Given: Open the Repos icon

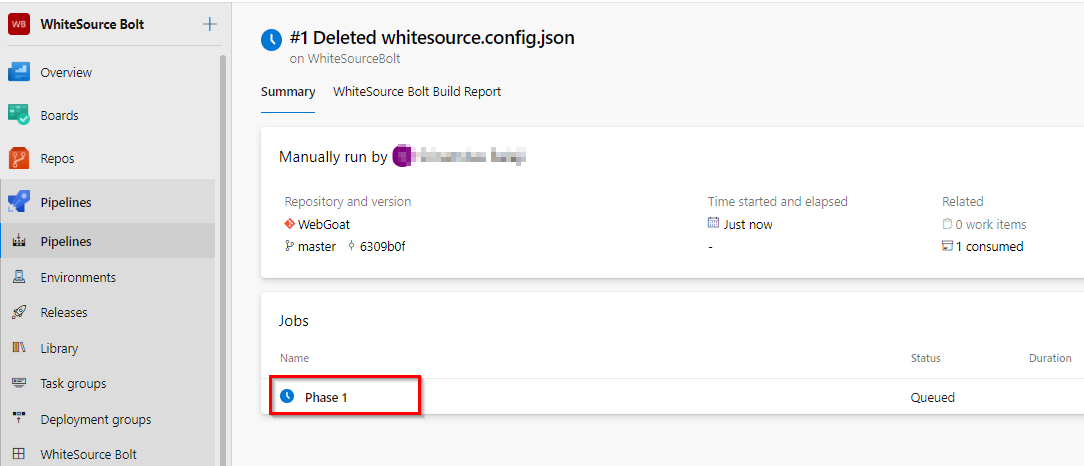Looking at the screenshot, I should [19, 158].
